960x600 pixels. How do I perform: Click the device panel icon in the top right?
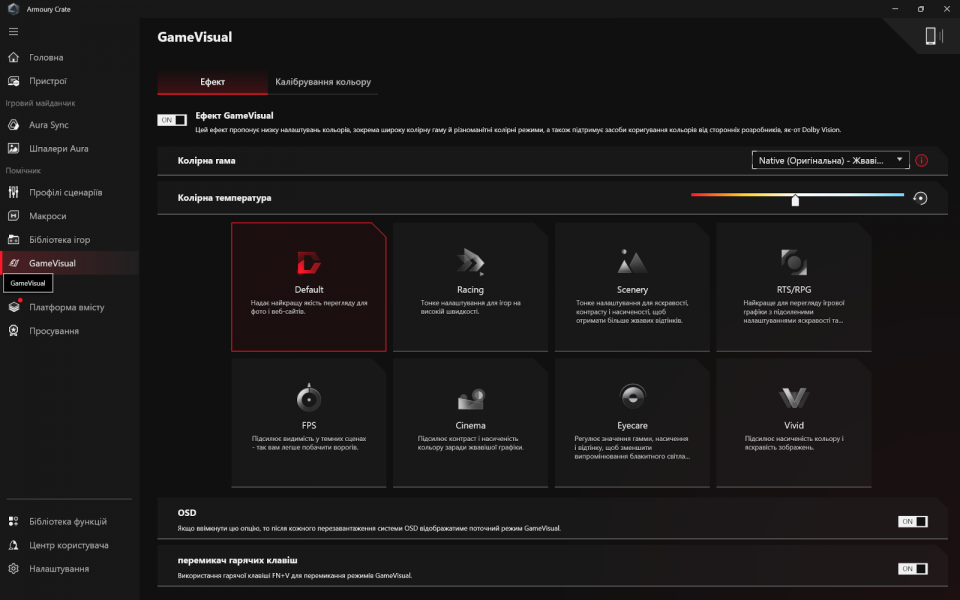coord(933,36)
